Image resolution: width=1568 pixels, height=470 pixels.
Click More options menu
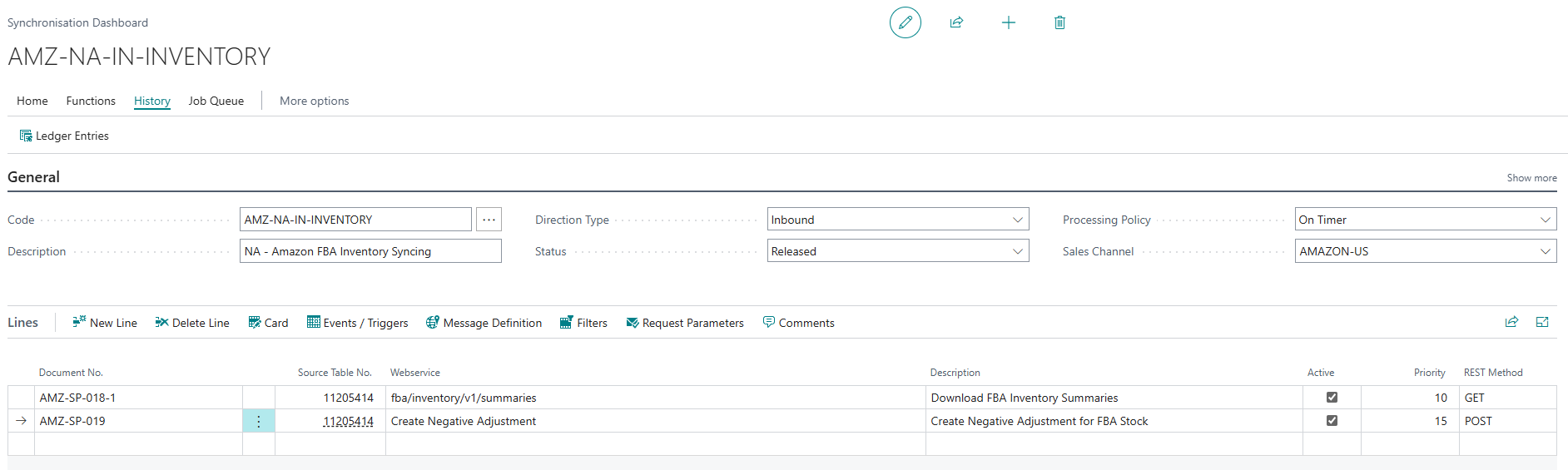click(314, 101)
